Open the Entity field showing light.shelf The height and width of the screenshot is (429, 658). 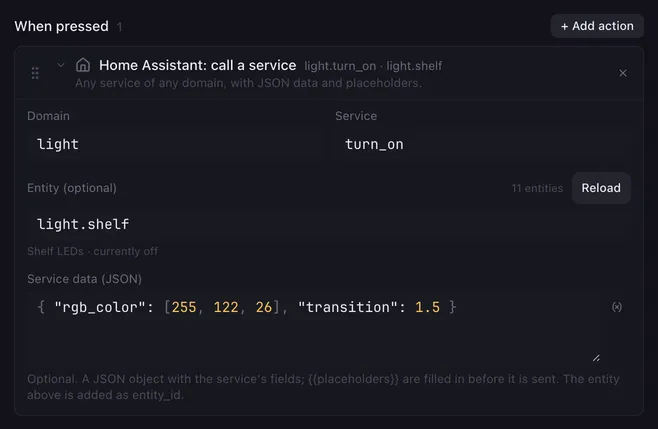(329, 224)
